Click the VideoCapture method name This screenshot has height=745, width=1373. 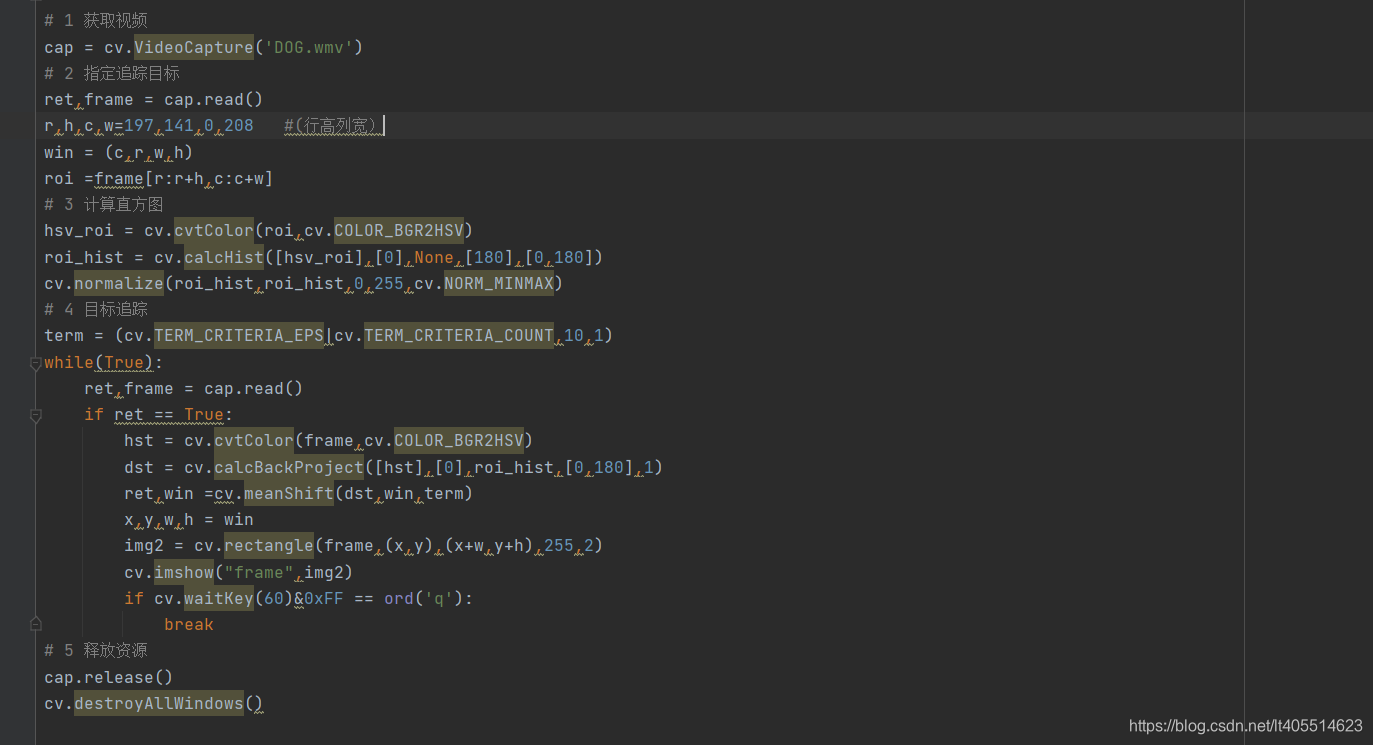[194, 47]
